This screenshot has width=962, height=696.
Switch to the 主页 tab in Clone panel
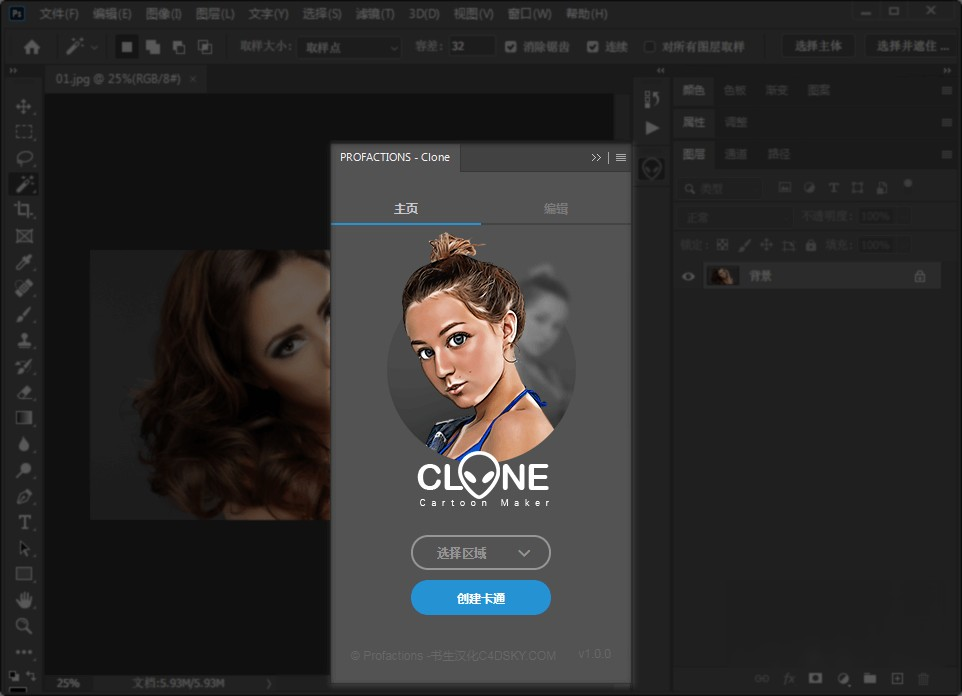[x=406, y=209]
